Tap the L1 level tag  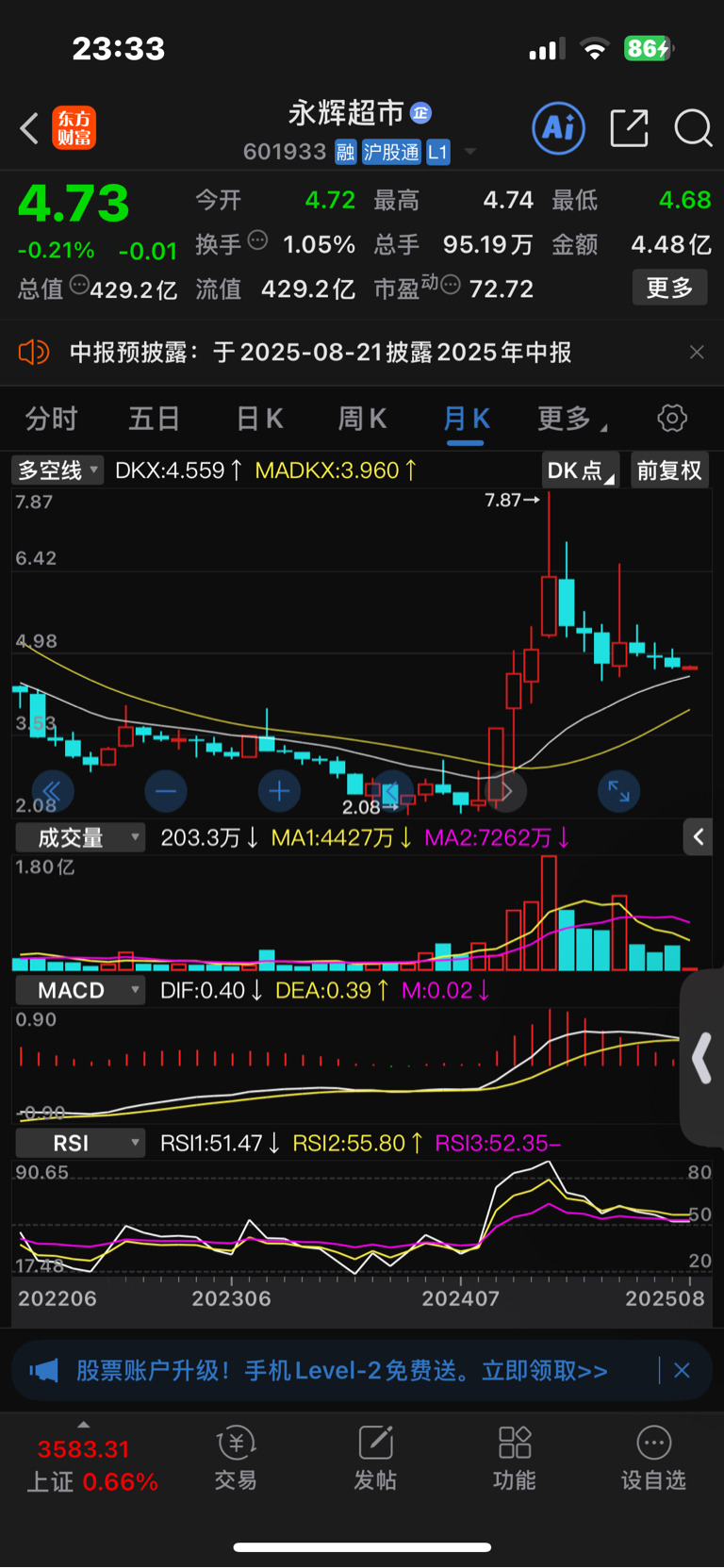pos(438,152)
